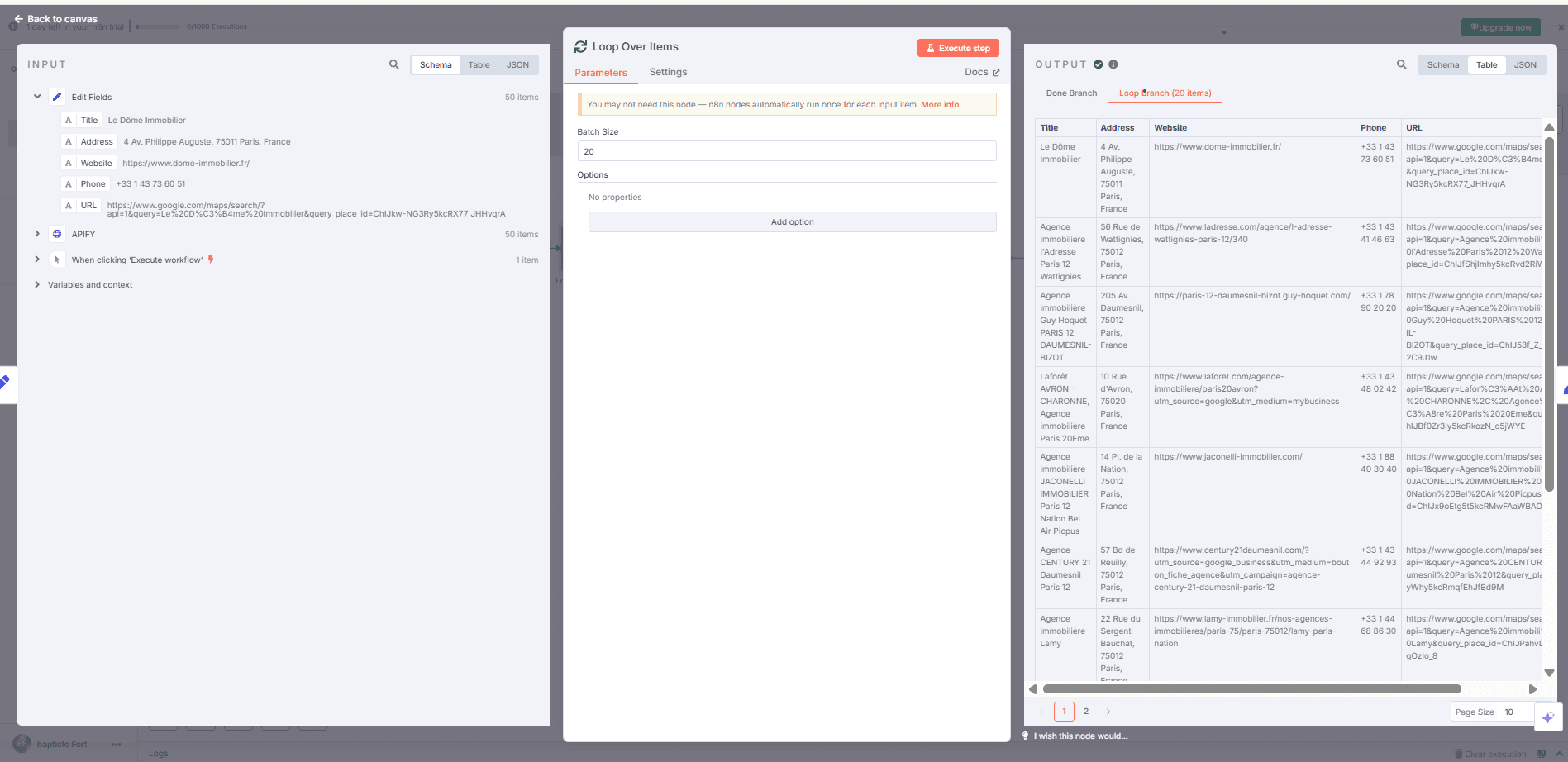This screenshot has height=762, width=1568.
Task: Collapse the Edit Fields node tree
Action: tap(37, 97)
